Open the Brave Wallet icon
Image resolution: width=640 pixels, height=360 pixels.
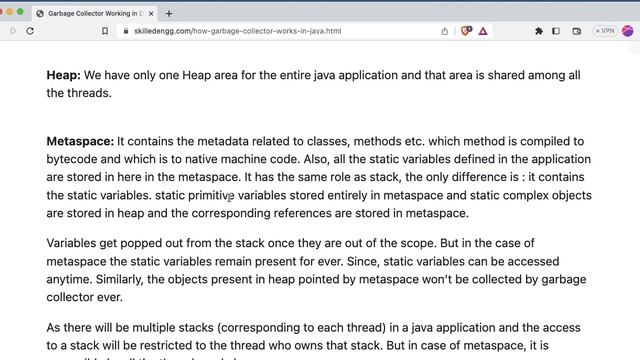pyautogui.click(x=576, y=31)
